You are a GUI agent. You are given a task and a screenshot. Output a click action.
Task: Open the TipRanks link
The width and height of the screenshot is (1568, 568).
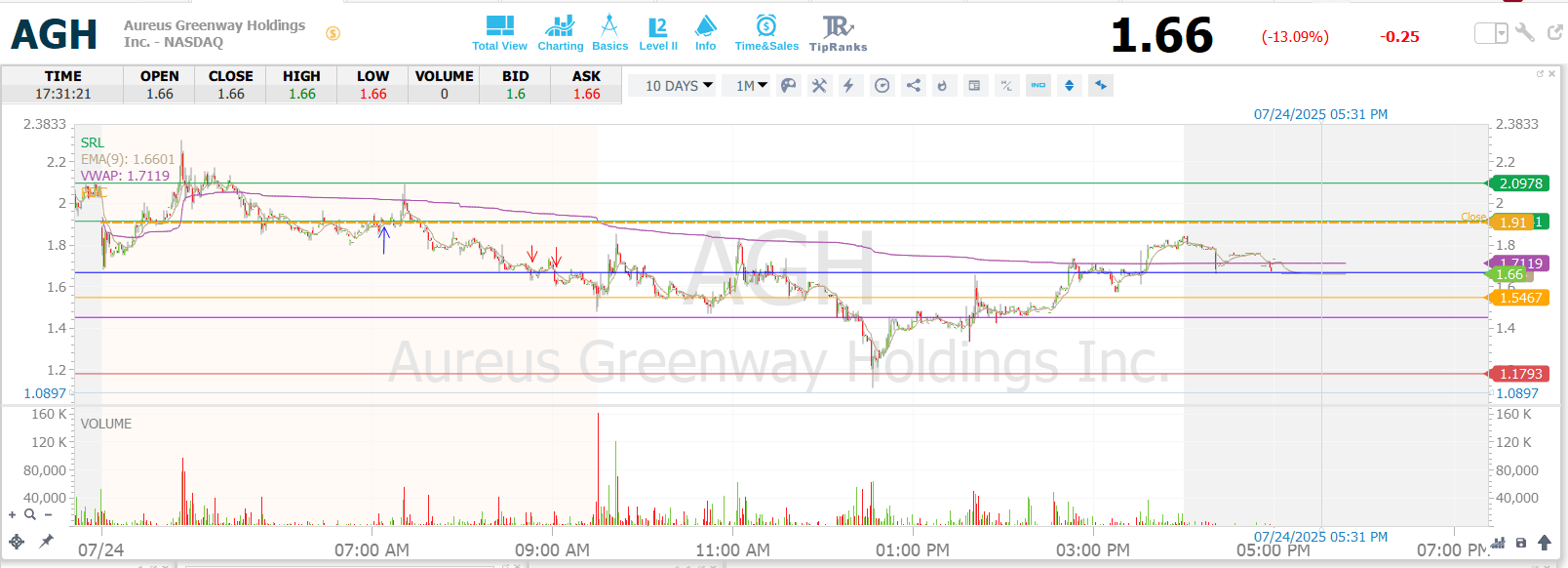coord(838,33)
